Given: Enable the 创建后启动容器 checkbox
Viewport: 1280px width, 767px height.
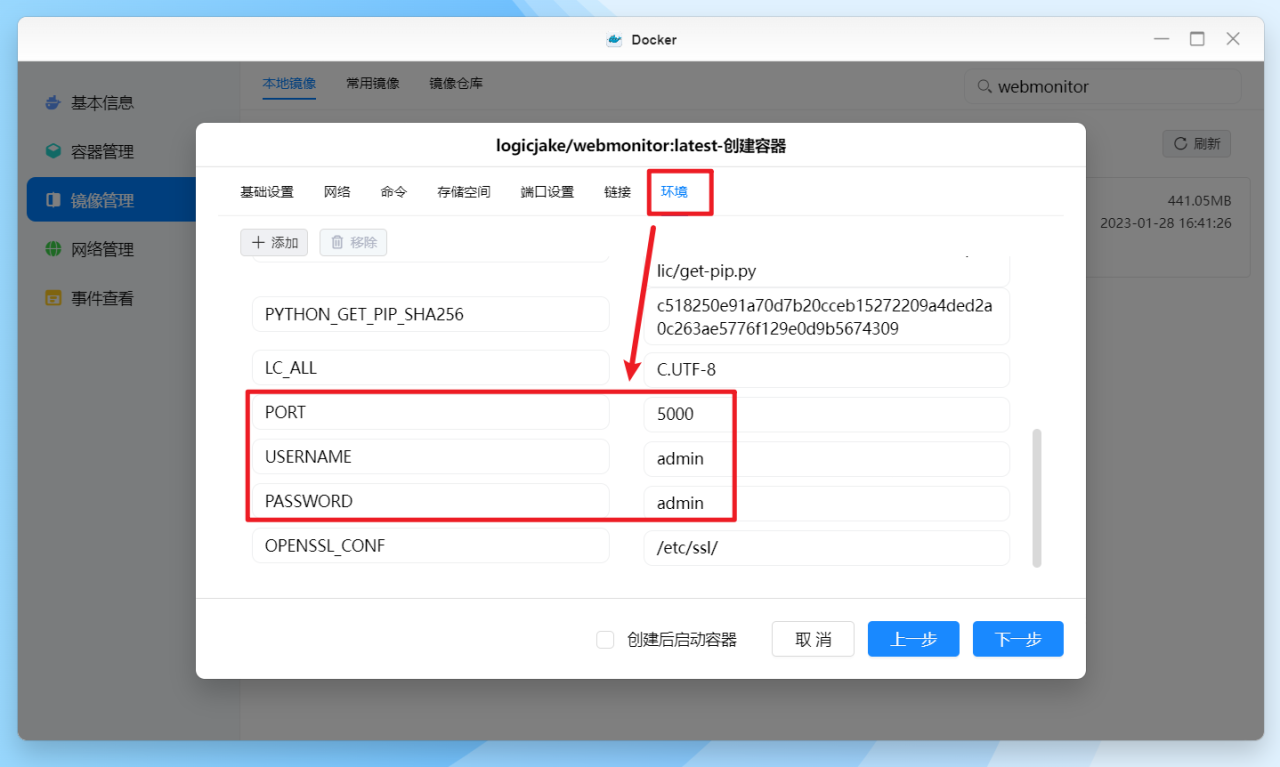Looking at the screenshot, I should (x=605, y=638).
